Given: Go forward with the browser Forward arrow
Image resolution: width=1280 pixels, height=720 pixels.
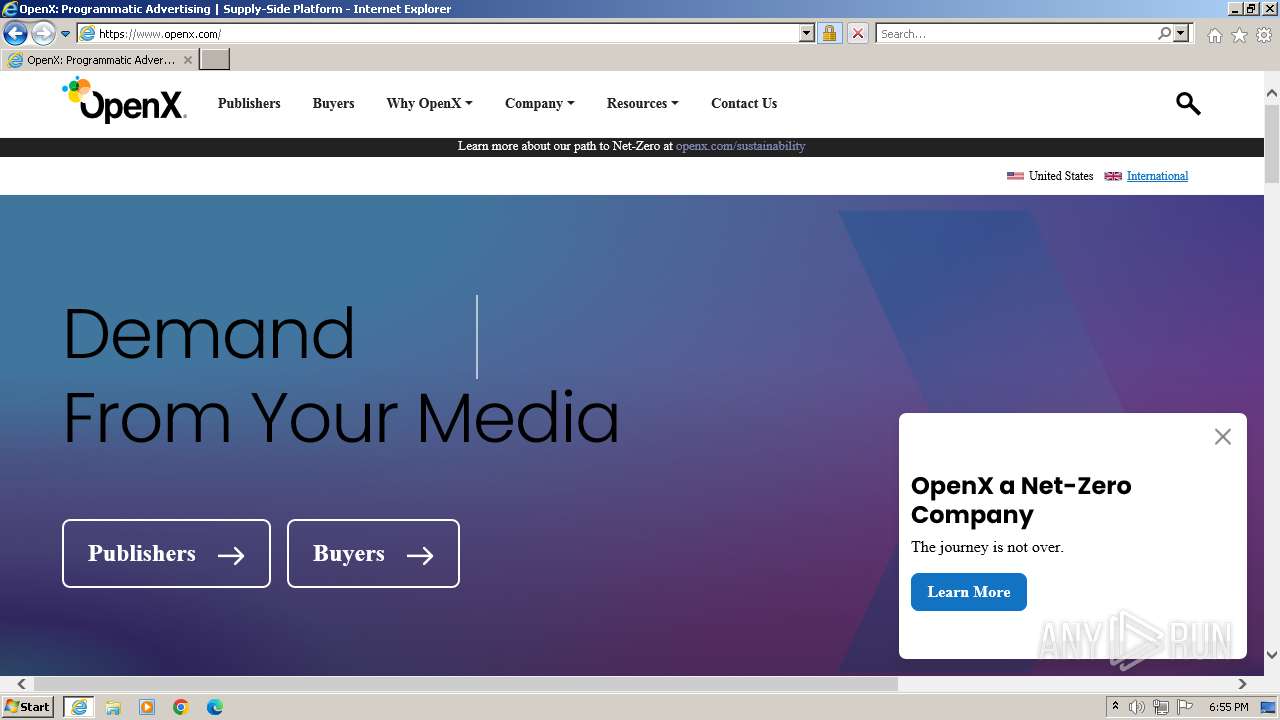Looking at the screenshot, I should pyautogui.click(x=43, y=33).
